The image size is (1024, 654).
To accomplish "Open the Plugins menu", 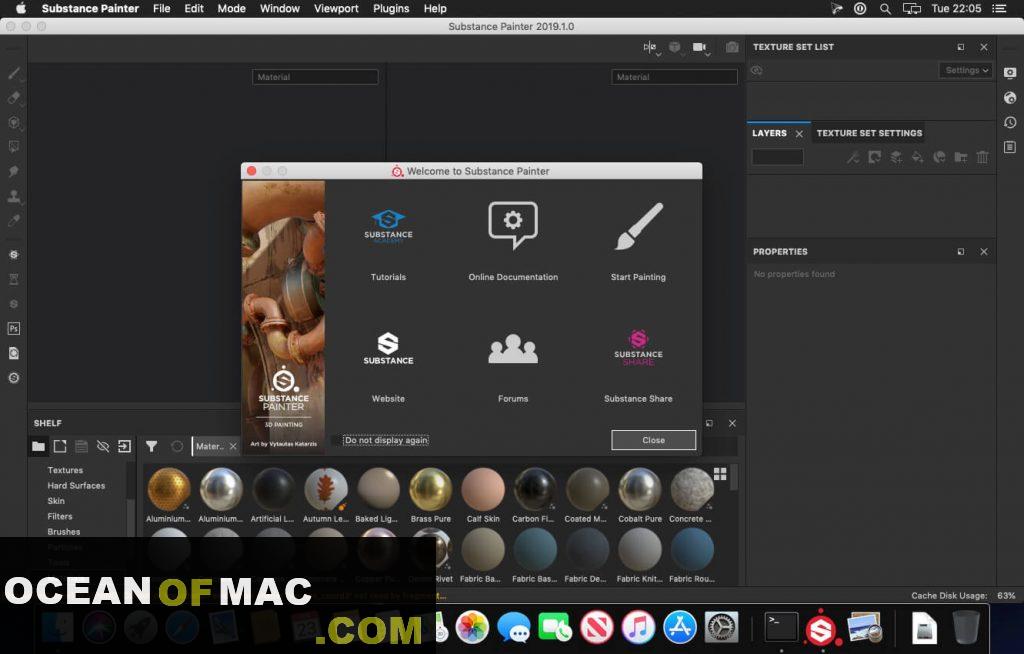I will click(x=391, y=8).
